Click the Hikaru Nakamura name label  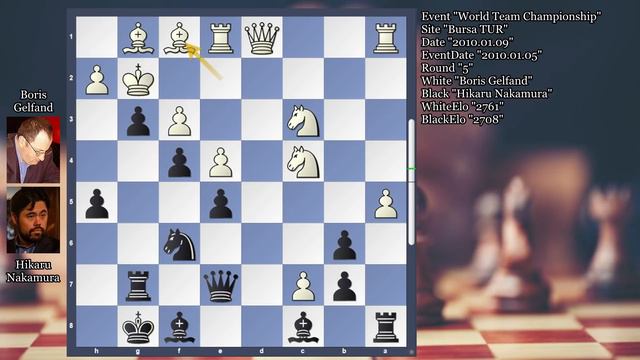(33, 271)
